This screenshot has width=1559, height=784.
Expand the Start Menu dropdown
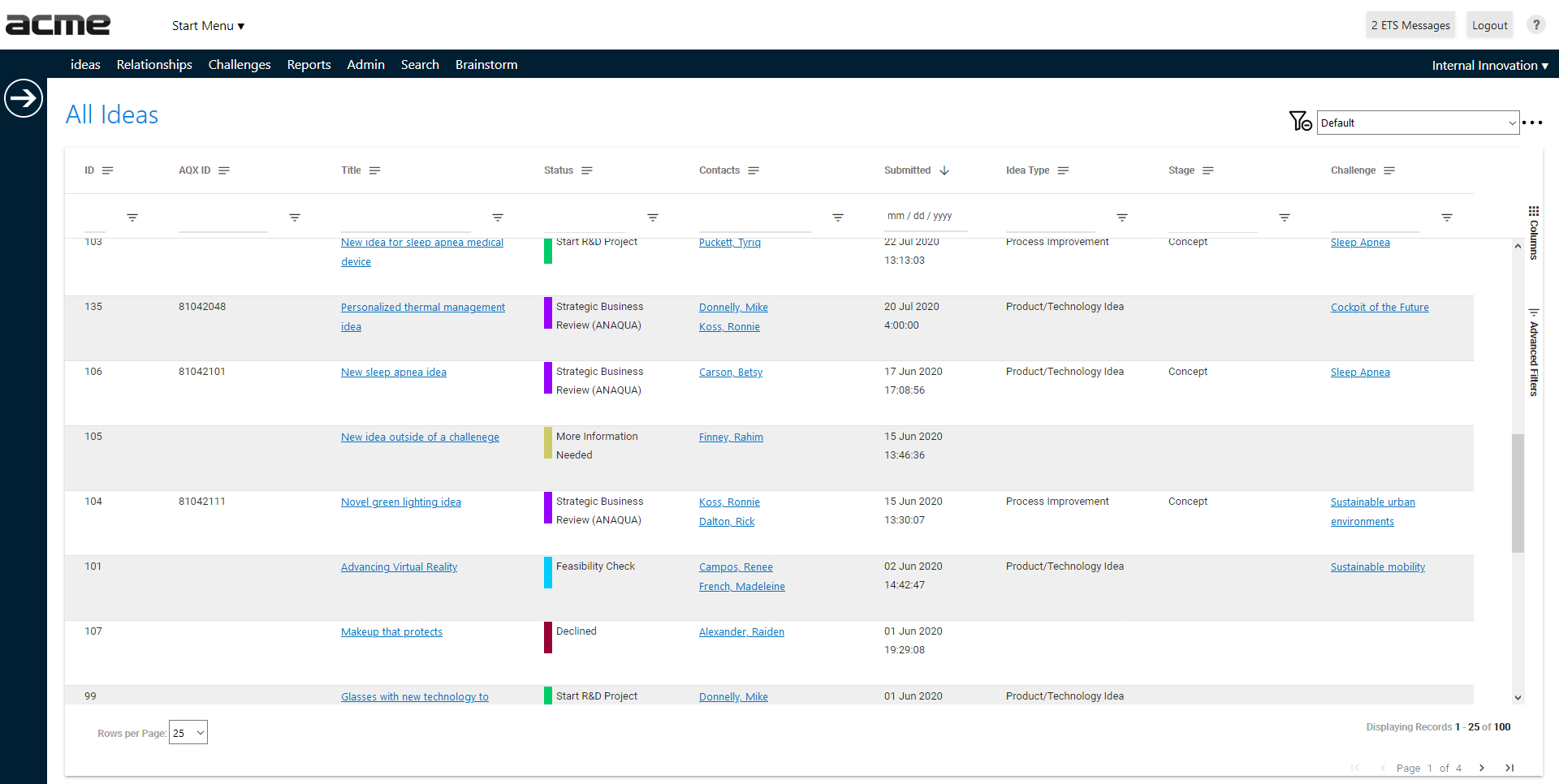click(208, 26)
